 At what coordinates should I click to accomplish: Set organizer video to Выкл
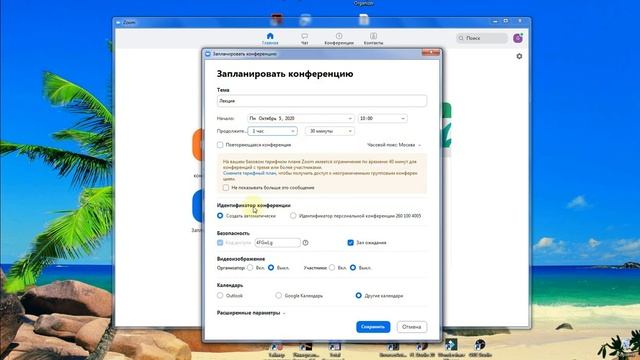(271, 268)
